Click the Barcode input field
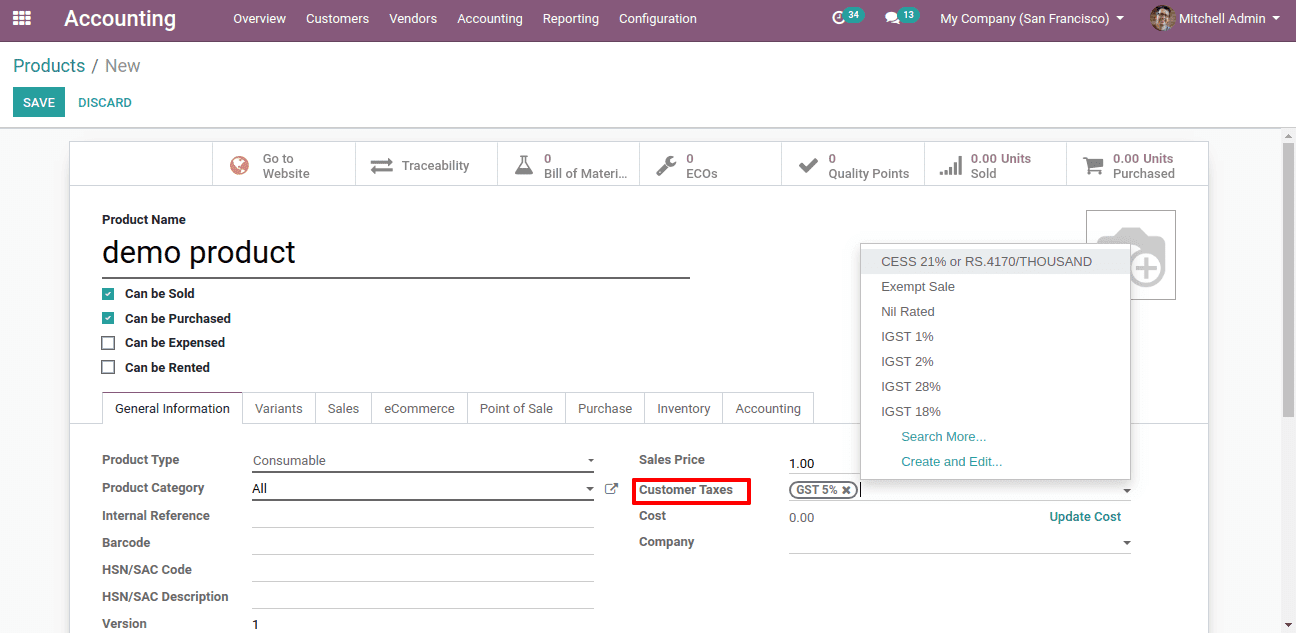The height and width of the screenshot is (633, 1296). pyautogui.click(x=423, y=543)
